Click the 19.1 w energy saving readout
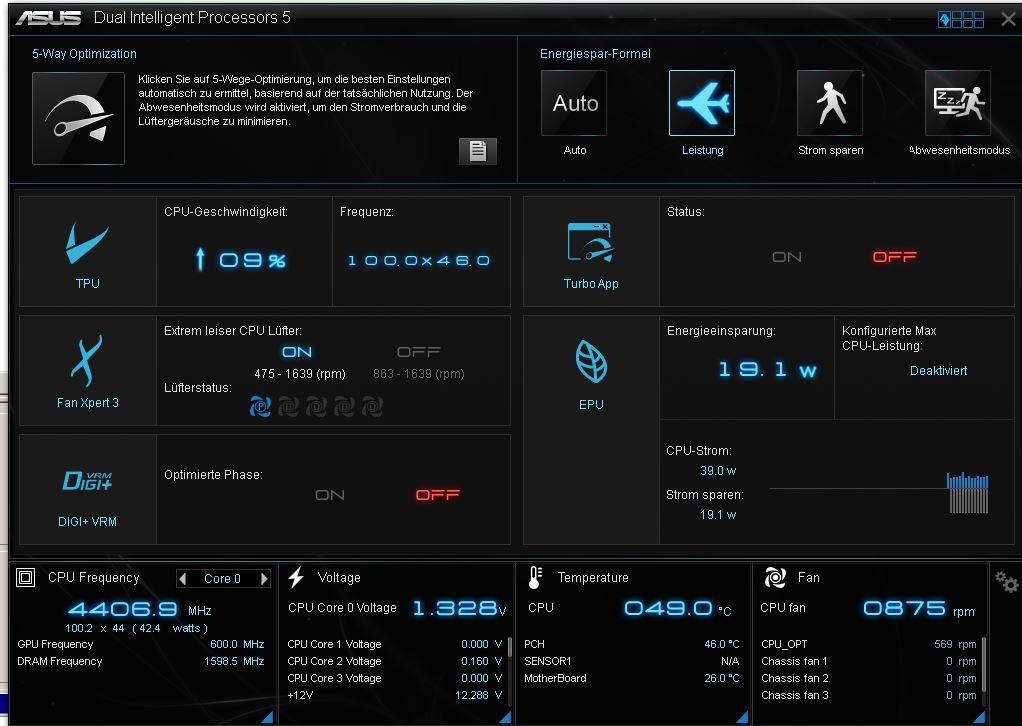Image resolution: width=1022 pixels, height=726 pixels. tap(767, 370)
